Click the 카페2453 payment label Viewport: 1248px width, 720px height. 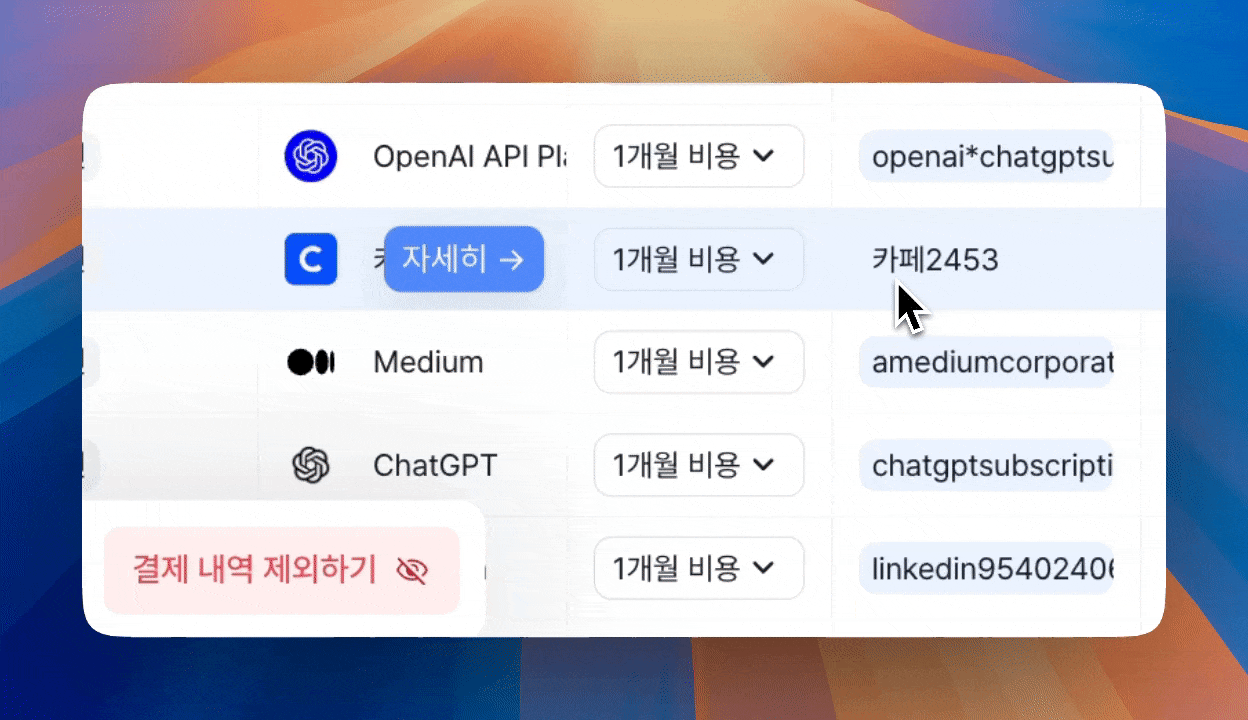click(934, 260)
